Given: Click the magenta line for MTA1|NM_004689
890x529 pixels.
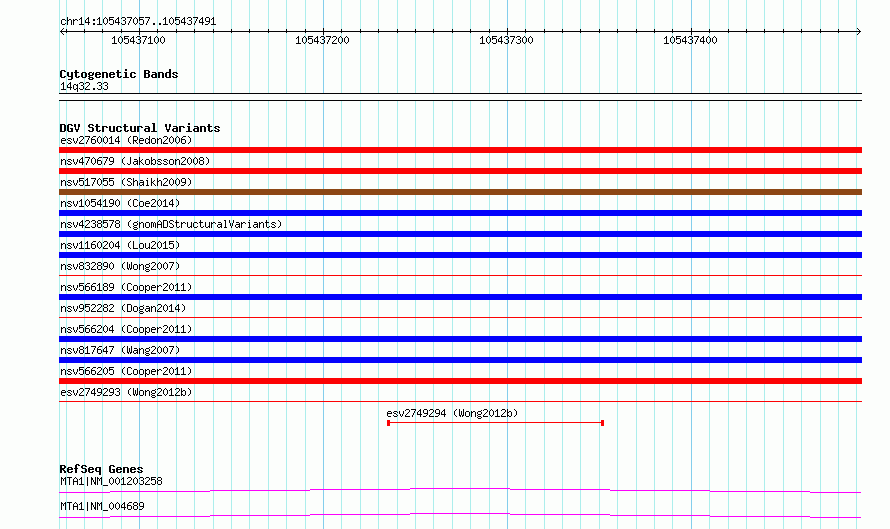Looking at the screenshot, I should pyautogui.click(x=460, y=515).
